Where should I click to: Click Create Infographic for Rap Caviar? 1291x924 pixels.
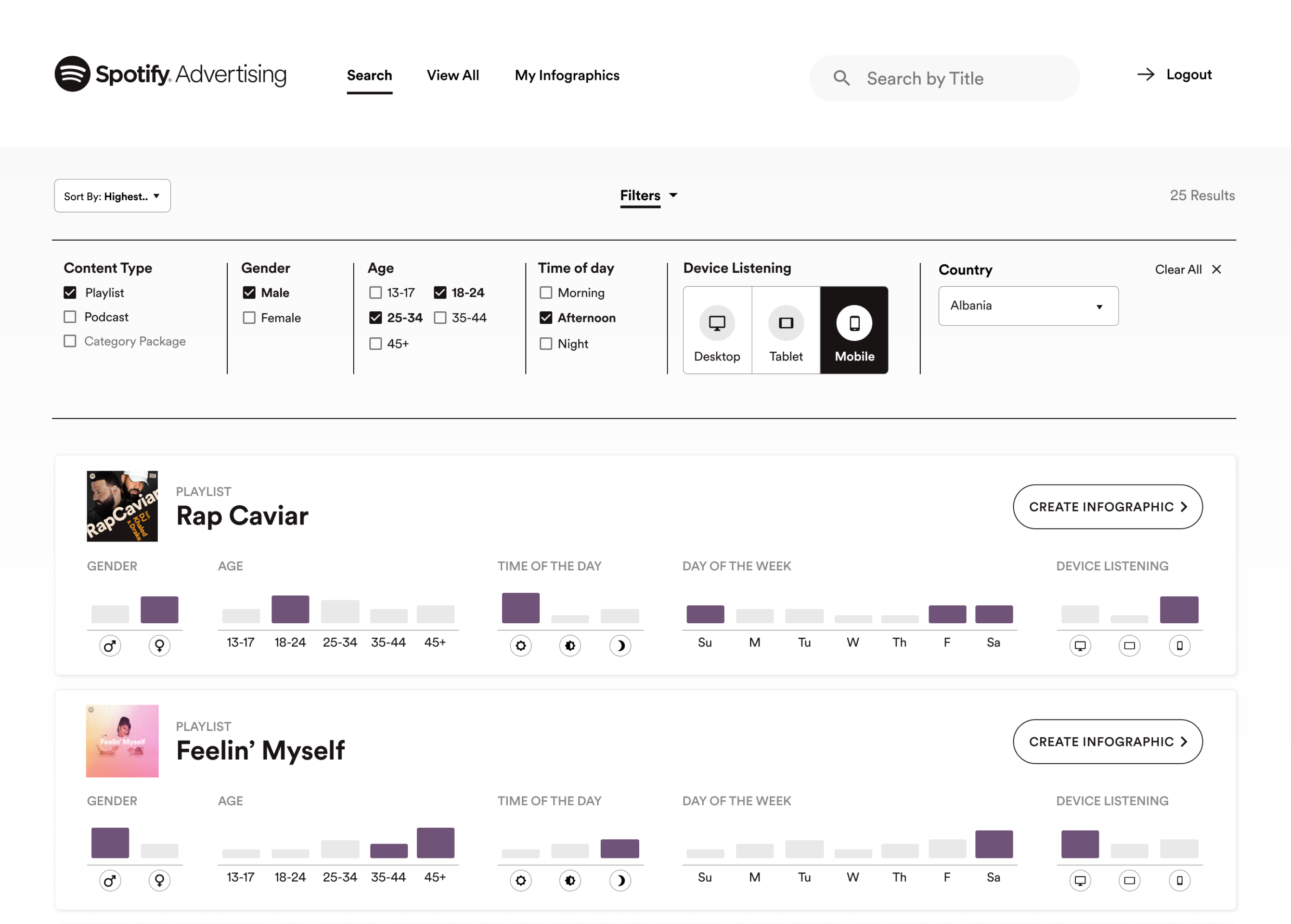click(1107, 506)
